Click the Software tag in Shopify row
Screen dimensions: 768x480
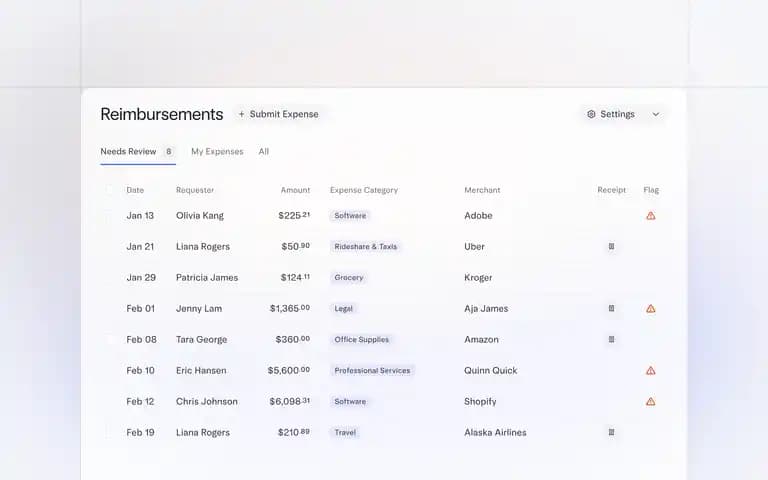tap(350, 402)
